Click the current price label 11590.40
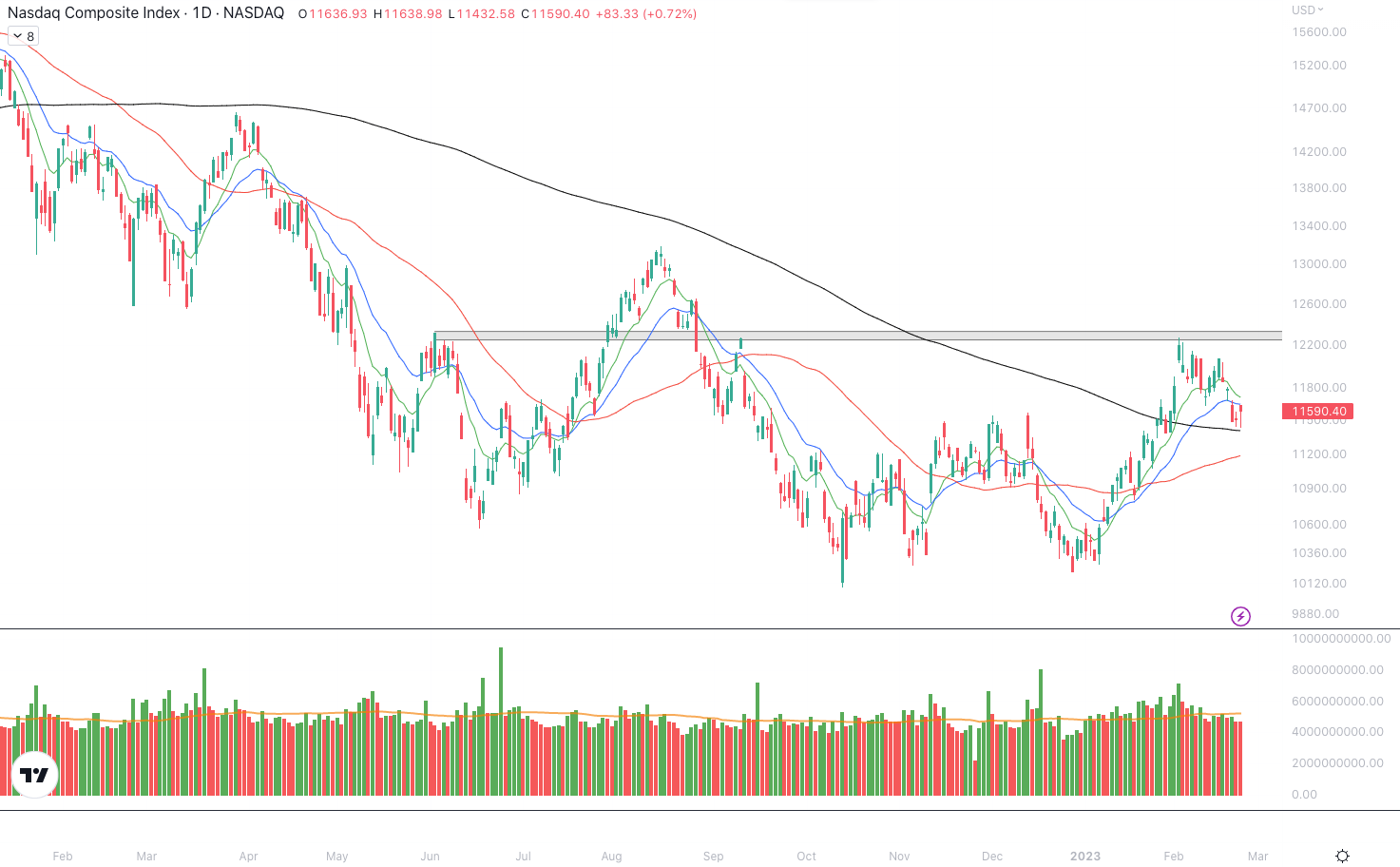 coord(1317,412)
